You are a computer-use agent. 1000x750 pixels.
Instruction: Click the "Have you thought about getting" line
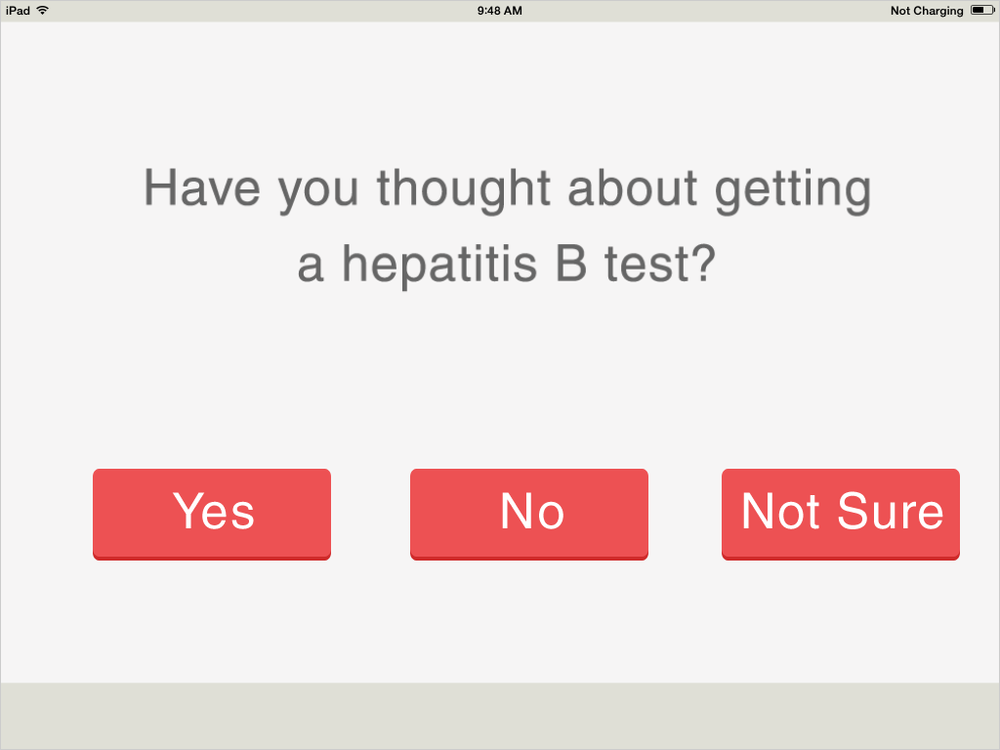click(508, 189)
